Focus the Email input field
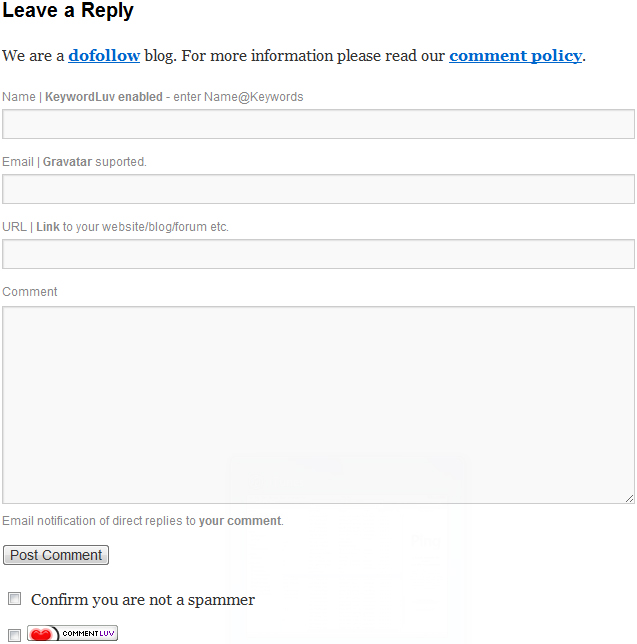This screenshot has height=644, width=637. pos(318,189)
